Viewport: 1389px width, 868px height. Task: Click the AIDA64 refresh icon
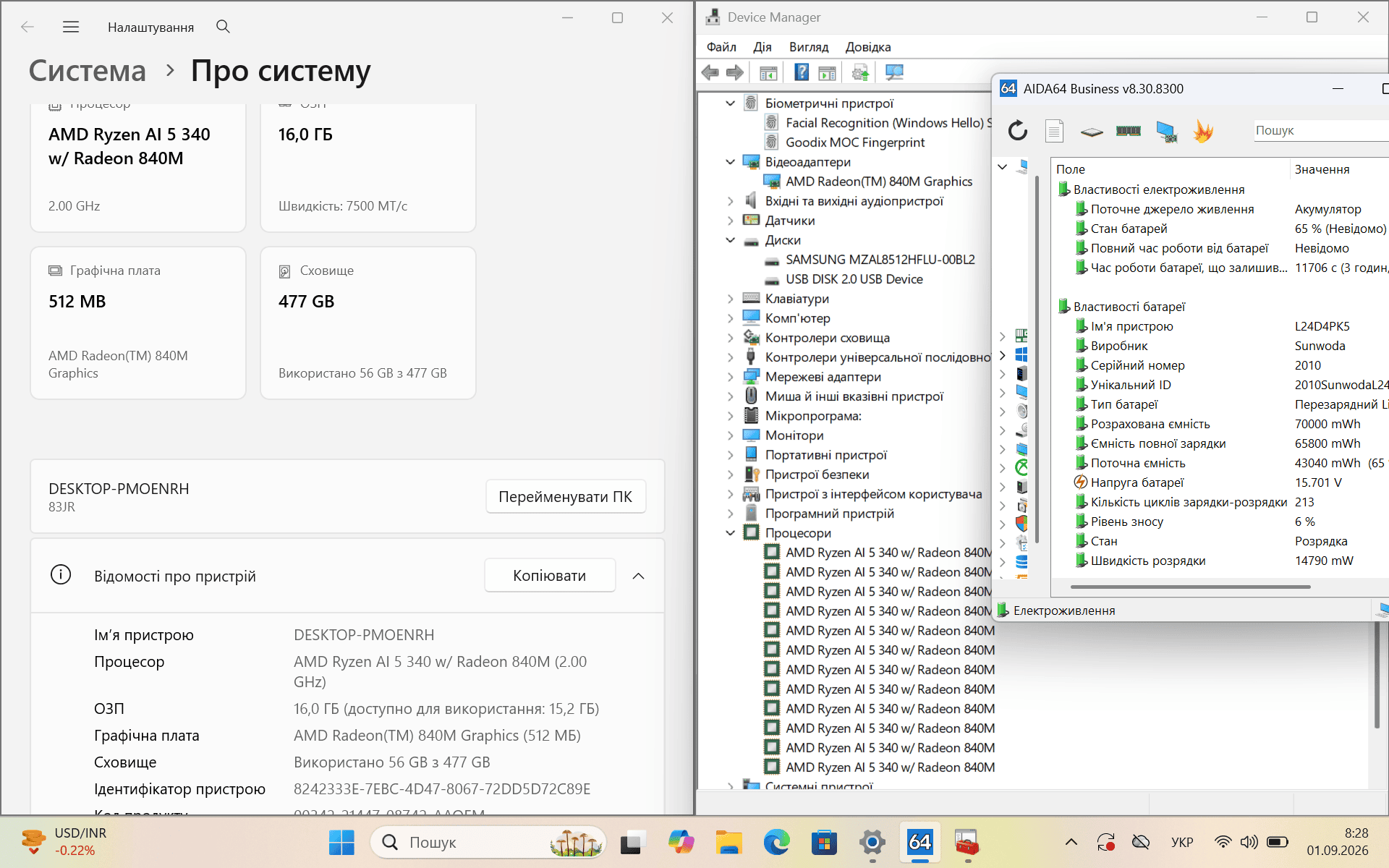tap(1018, 131)
